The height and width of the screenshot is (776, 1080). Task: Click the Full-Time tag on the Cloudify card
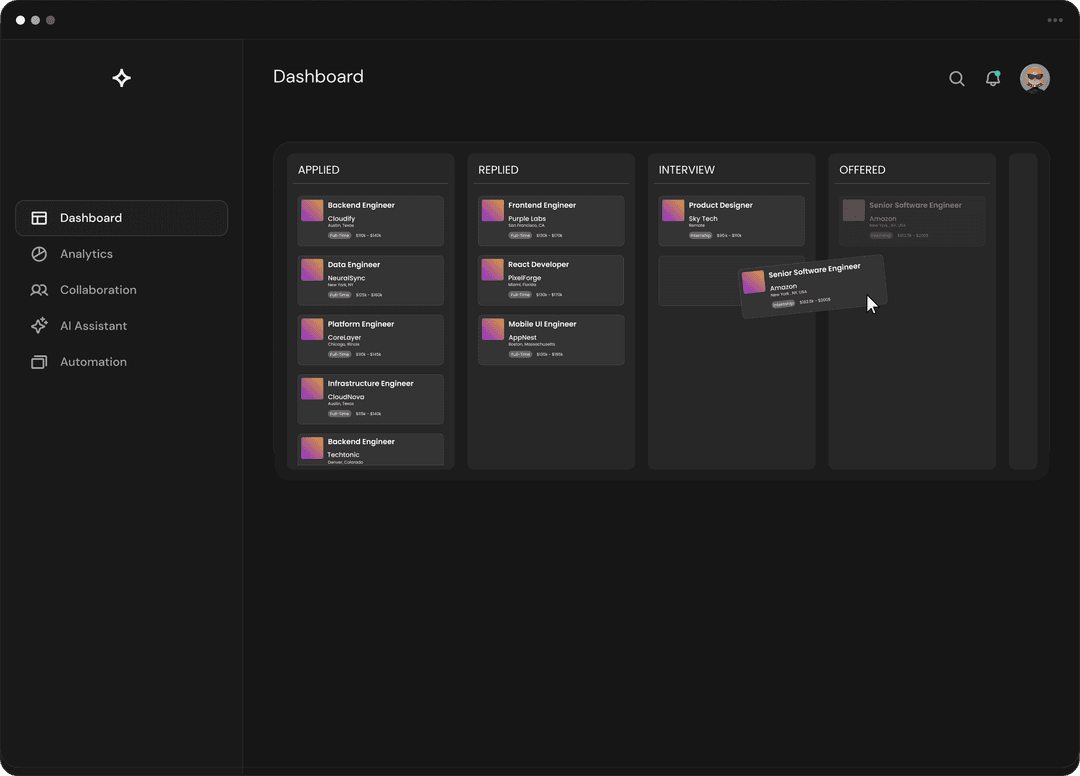pos(339,235)
